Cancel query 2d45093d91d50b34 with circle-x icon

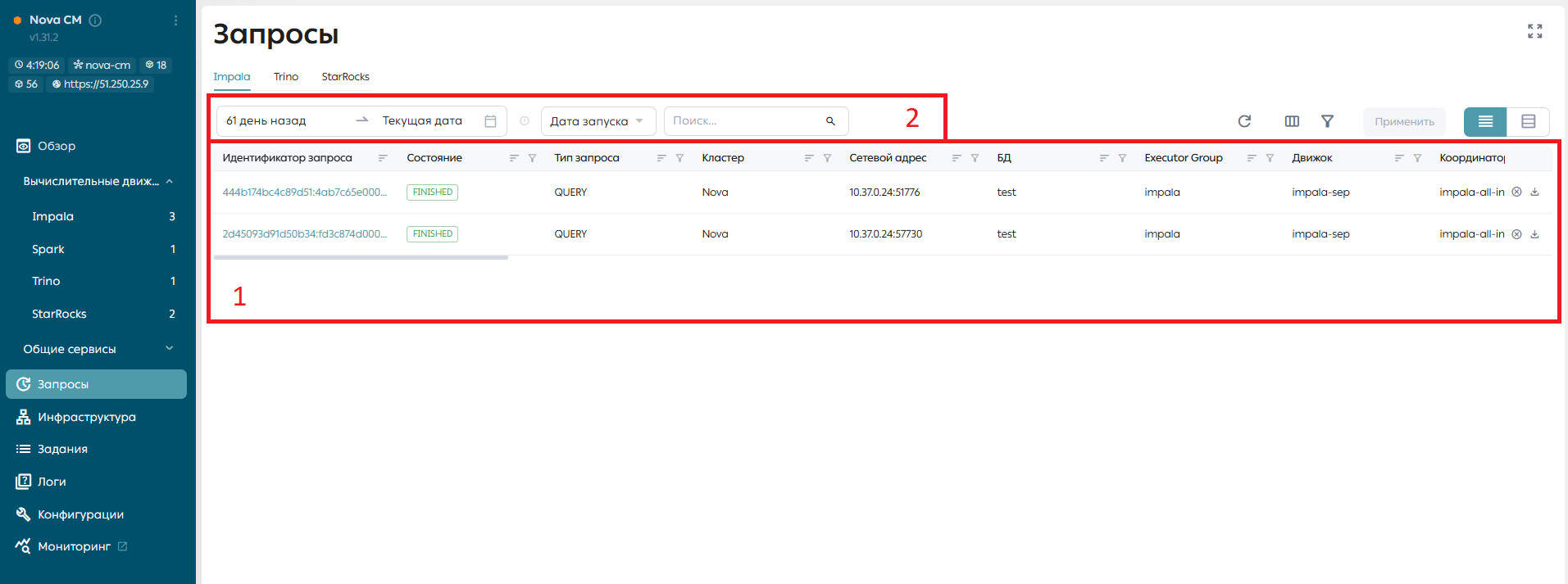tap(1516, 234)
